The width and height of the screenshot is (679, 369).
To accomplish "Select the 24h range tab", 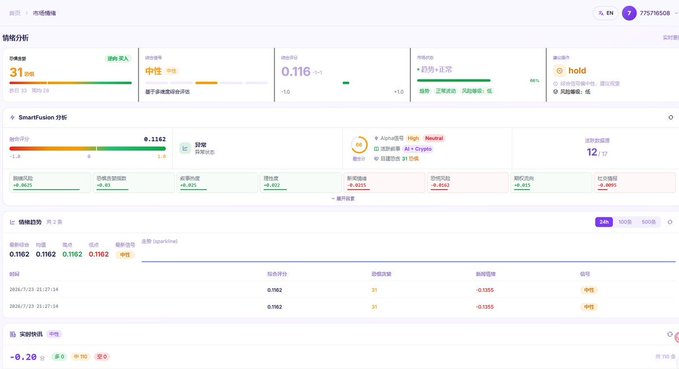I will [x=604, y=222].
